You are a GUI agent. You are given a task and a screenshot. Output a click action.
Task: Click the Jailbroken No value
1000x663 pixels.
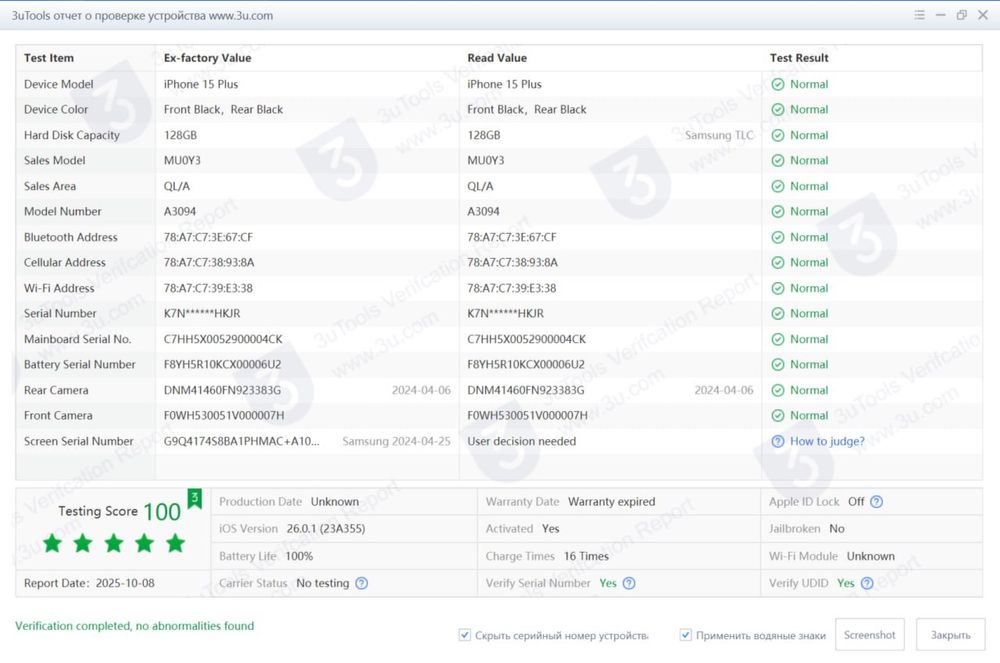pyautogui.click(x=837, y=528)
